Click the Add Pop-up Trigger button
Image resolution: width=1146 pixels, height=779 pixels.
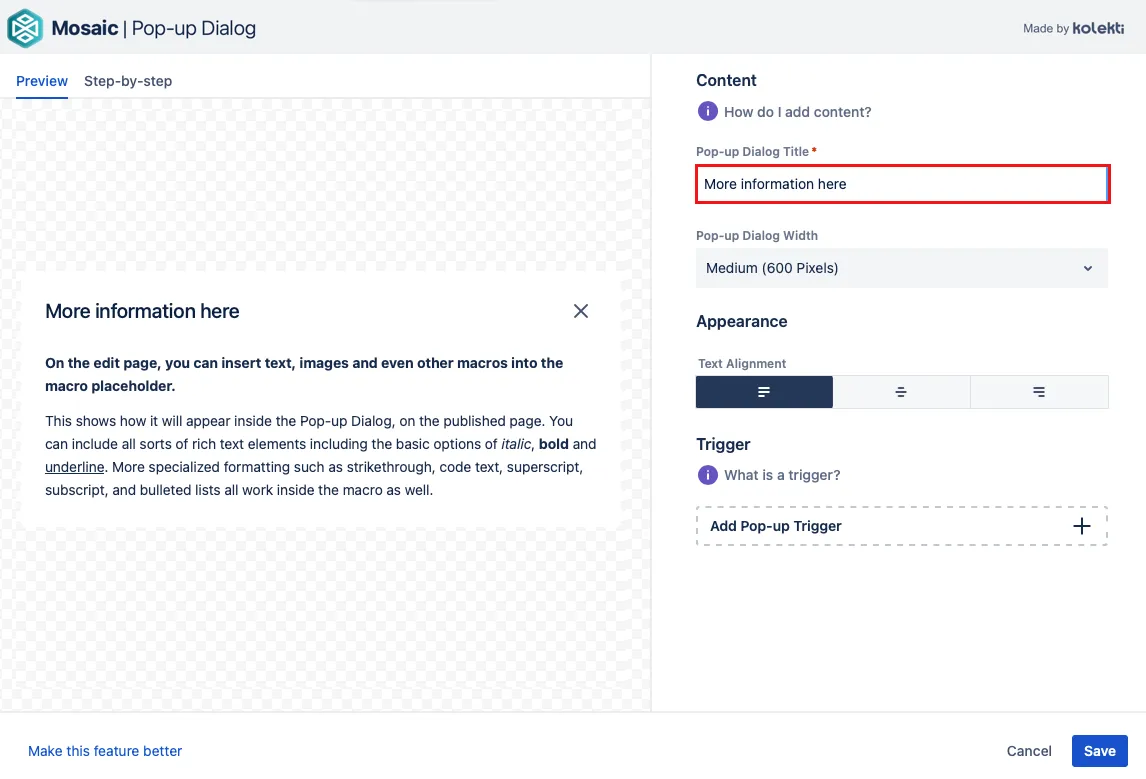pos(902,526)
